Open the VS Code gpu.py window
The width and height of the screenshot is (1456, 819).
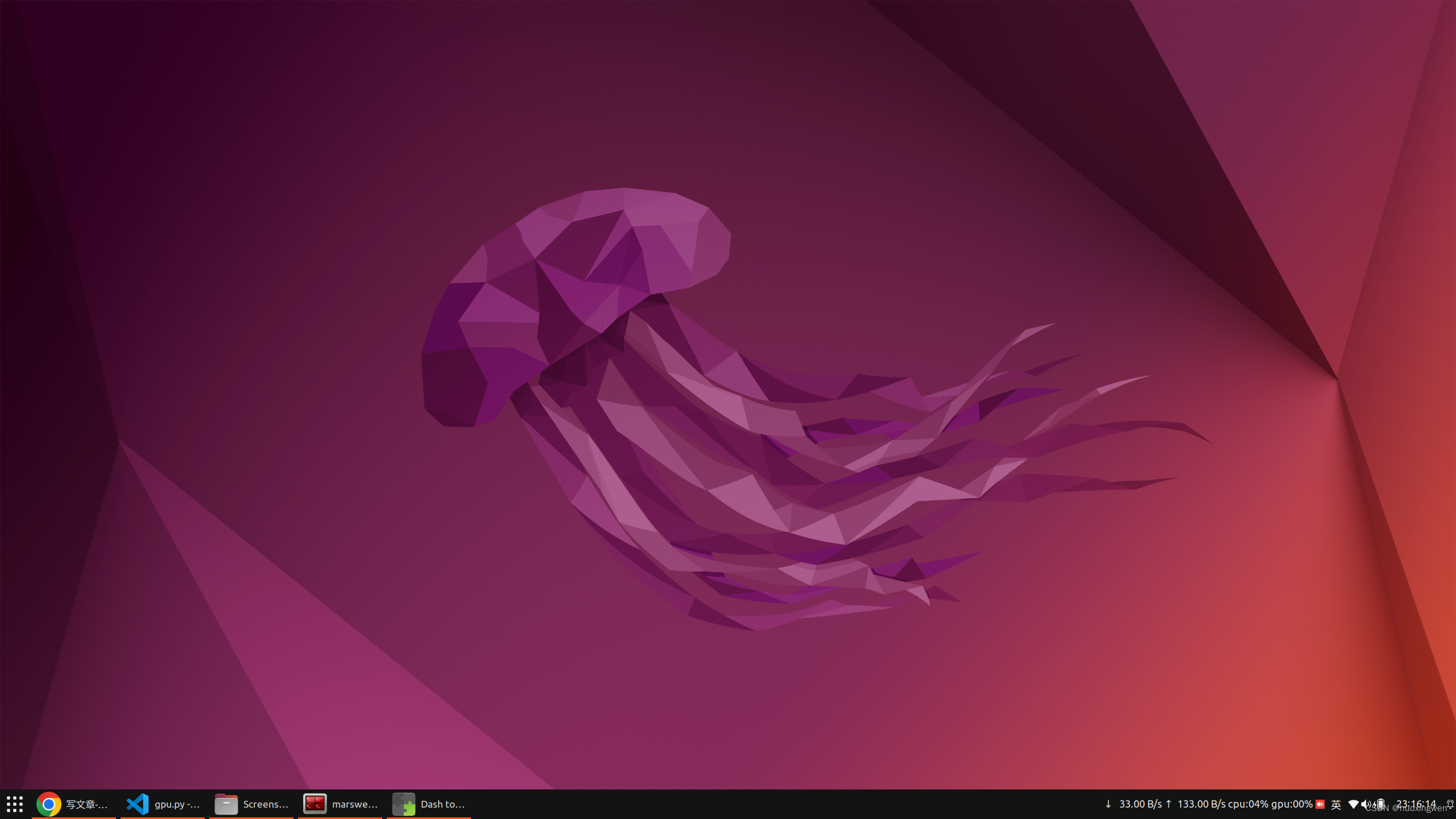click(163, 804)
